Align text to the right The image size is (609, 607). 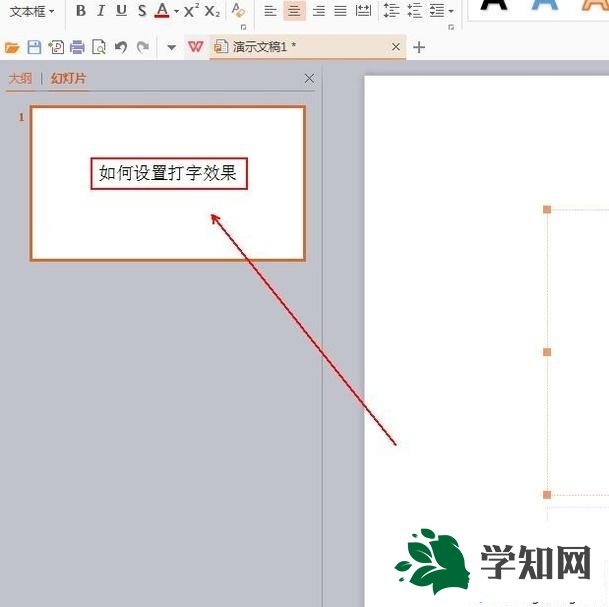[x=319, y=10]
